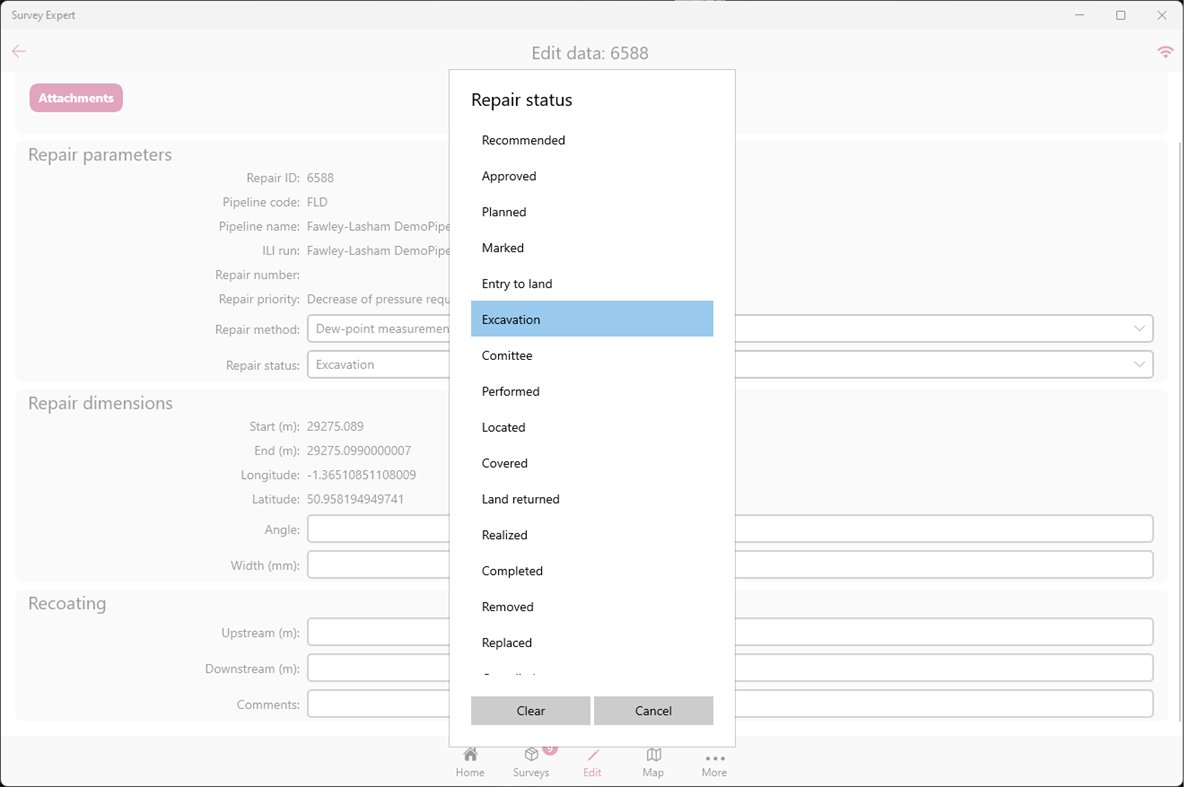Maximize the Survey Expert window

(1121, 15)
